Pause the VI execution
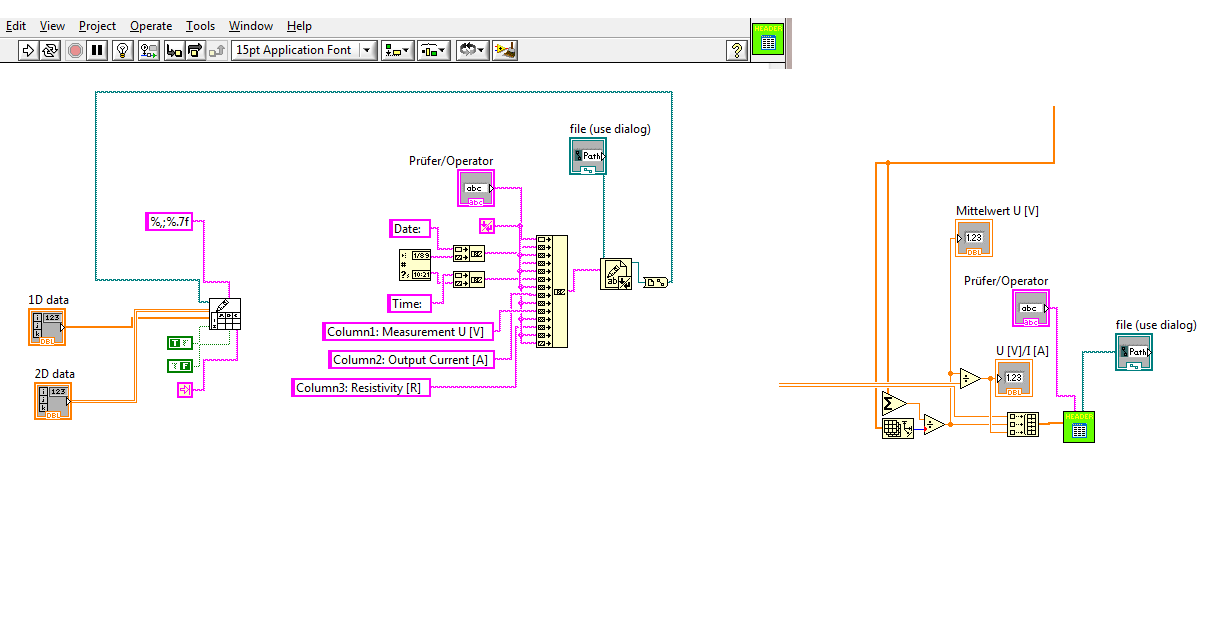Viewport: 1213px width, 630px height. 97,50
